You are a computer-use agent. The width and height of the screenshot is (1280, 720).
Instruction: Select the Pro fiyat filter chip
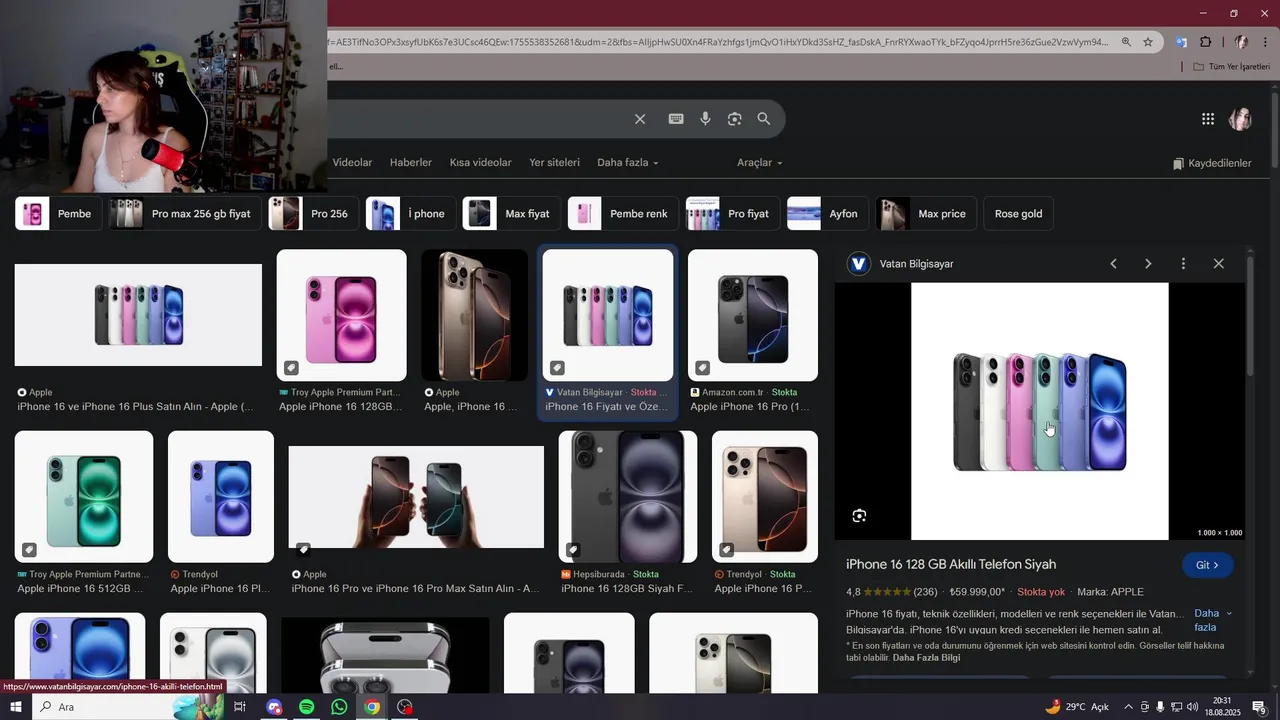pos(733,214)
